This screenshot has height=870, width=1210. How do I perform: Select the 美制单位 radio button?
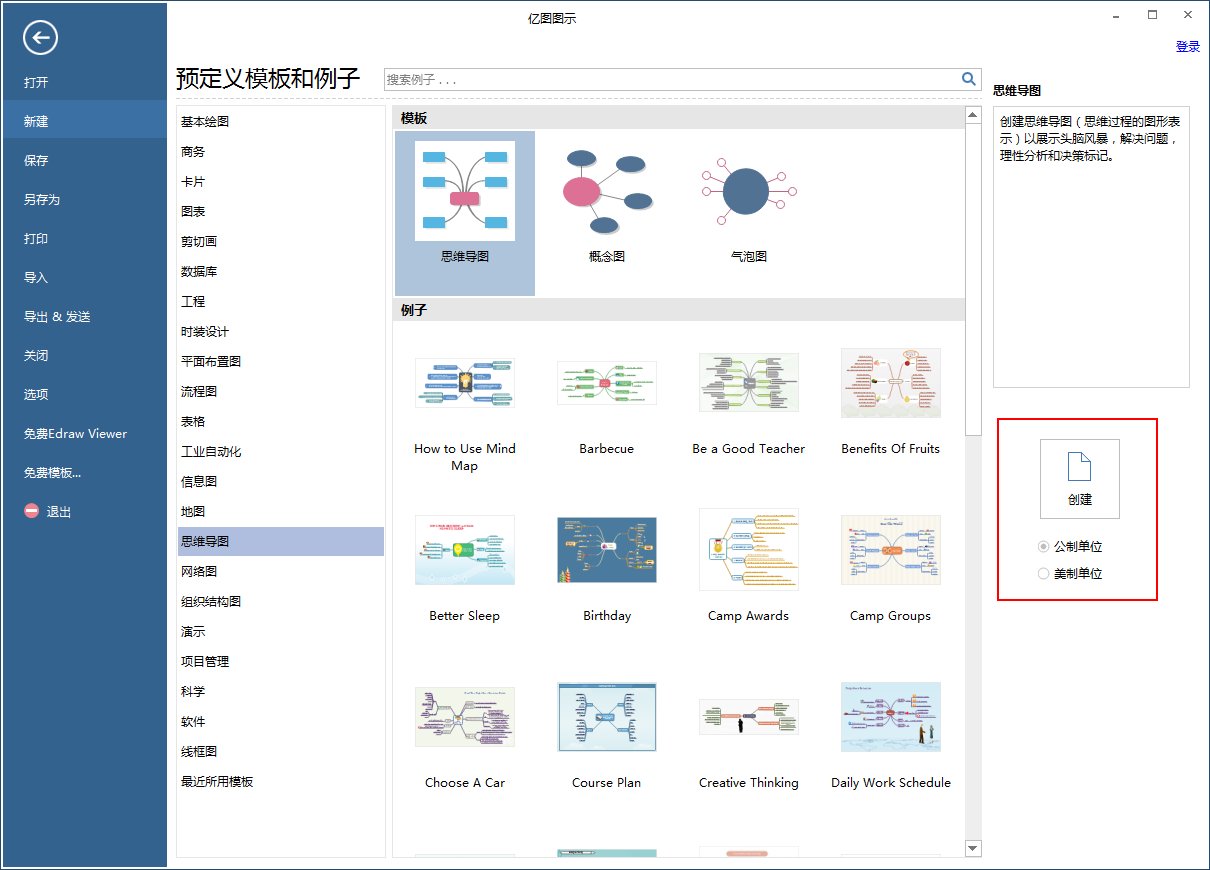[1043, 573]
